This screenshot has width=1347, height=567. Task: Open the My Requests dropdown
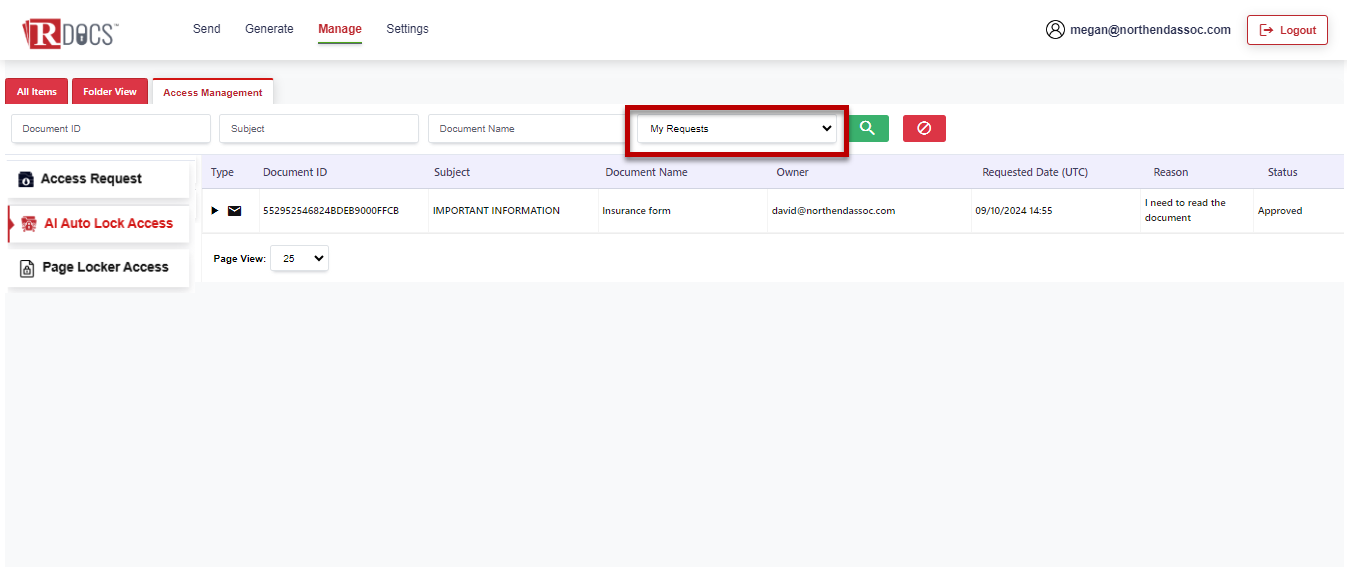(737, 128)
